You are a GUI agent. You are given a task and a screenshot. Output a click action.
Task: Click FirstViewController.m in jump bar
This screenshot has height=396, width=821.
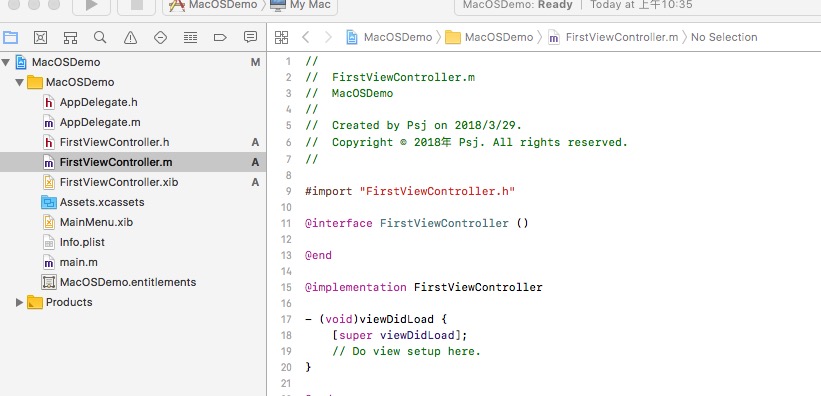(x=613, y=37)
